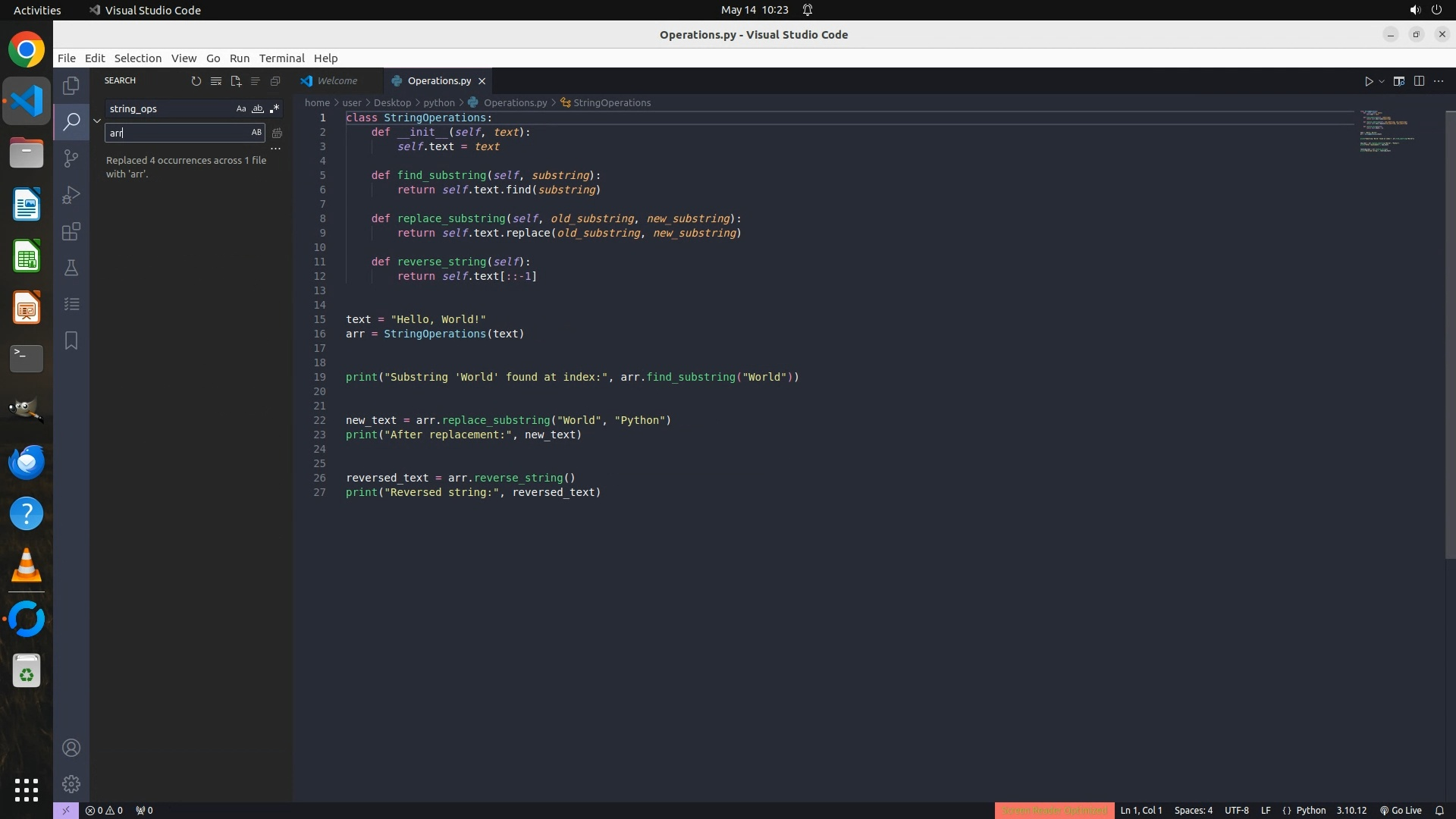The image size is (1456, 819).
Task: Click the Manage gear icon
Action: click(71, 783)
